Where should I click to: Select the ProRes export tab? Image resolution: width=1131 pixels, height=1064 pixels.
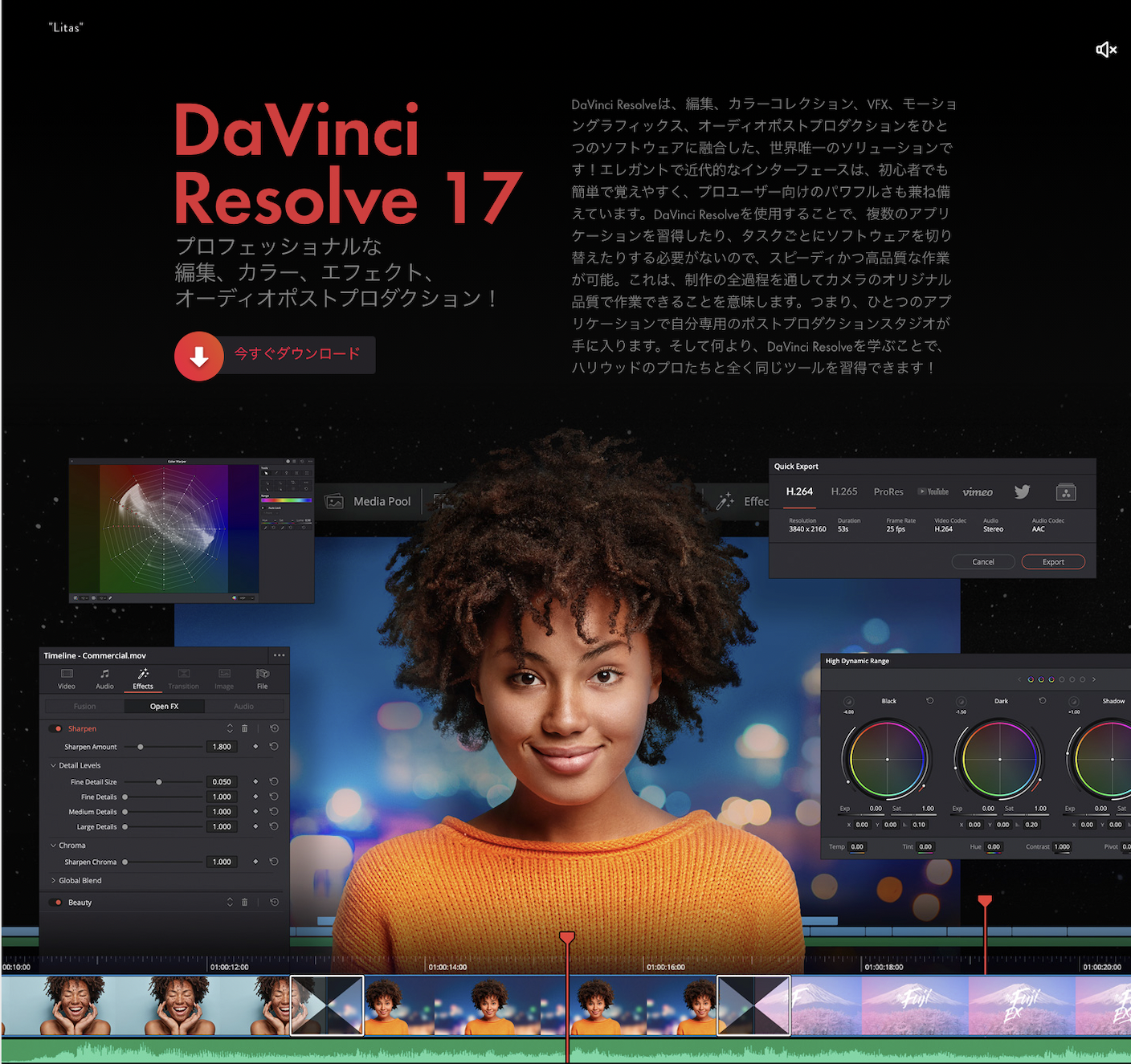pyautogui.click(x=888, y=491)
